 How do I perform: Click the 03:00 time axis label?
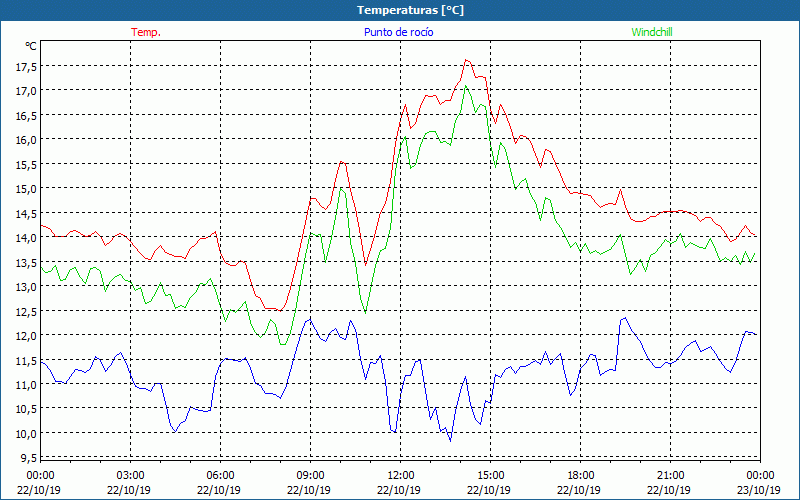pos(130,475)
